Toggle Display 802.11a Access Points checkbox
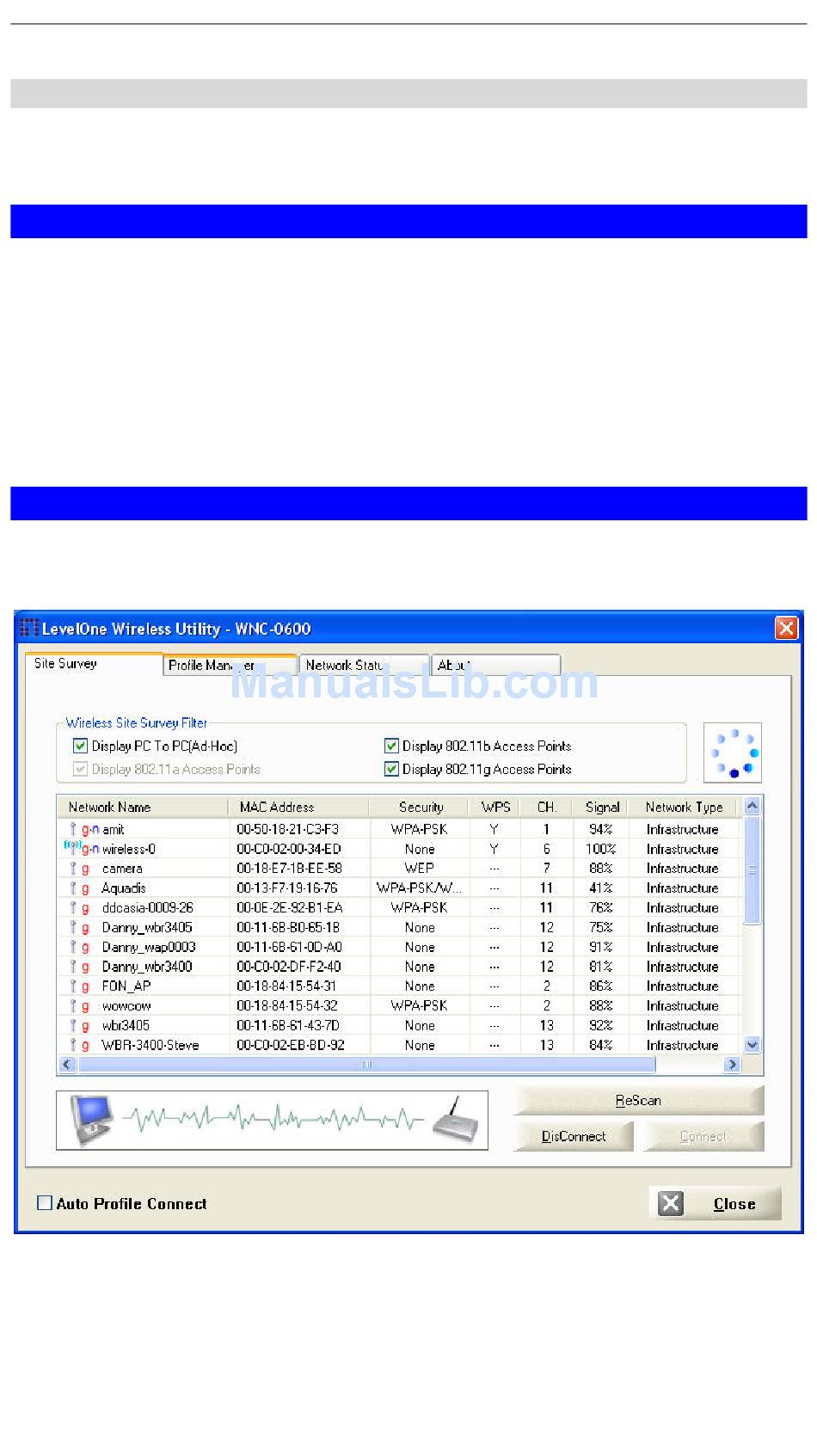The height and width of the screenshot is (1456, 817). pos(81,769)
